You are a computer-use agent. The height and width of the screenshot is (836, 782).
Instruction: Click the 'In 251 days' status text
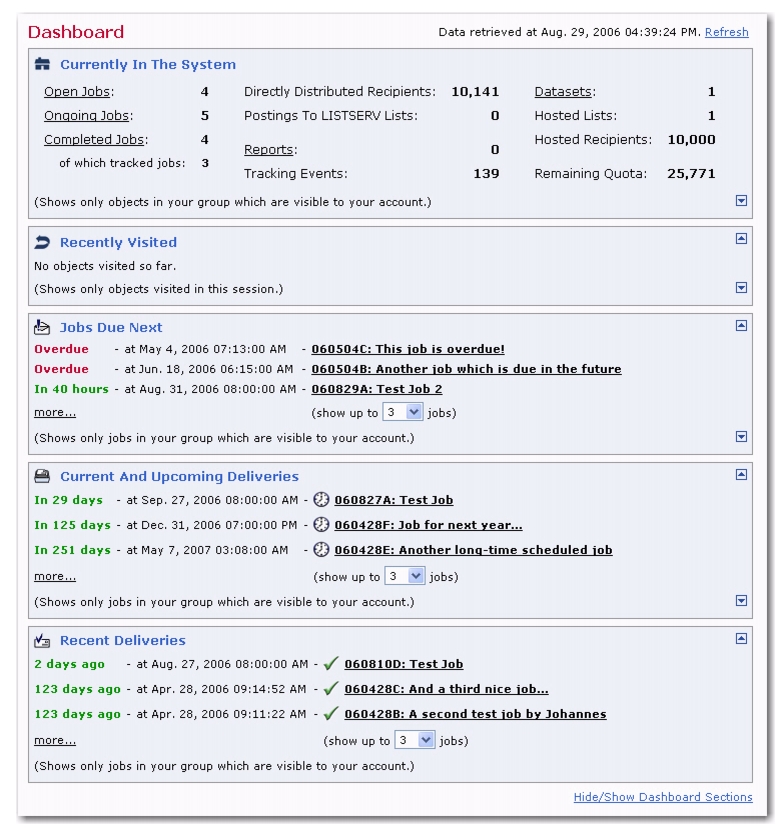tap(72, 550)
